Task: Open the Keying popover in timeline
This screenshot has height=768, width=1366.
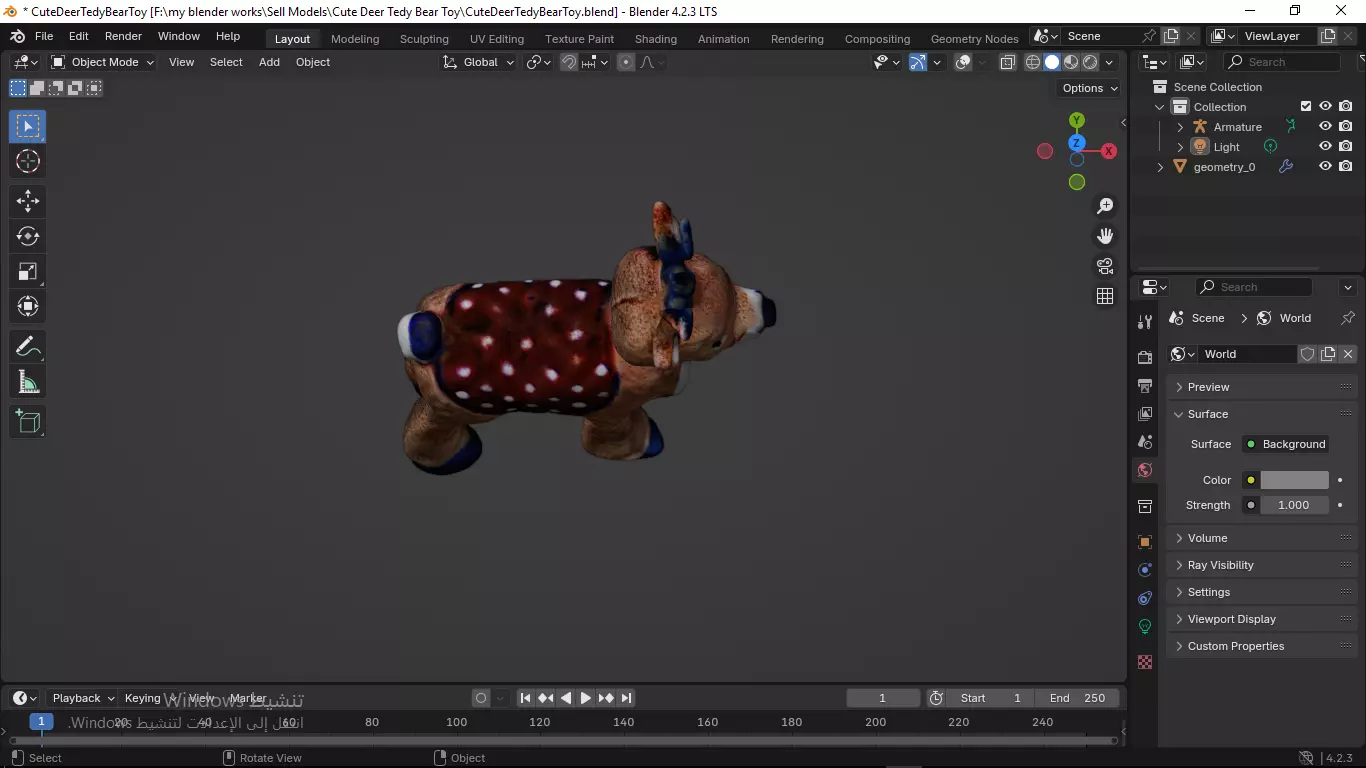Action: tap(149, 698)
